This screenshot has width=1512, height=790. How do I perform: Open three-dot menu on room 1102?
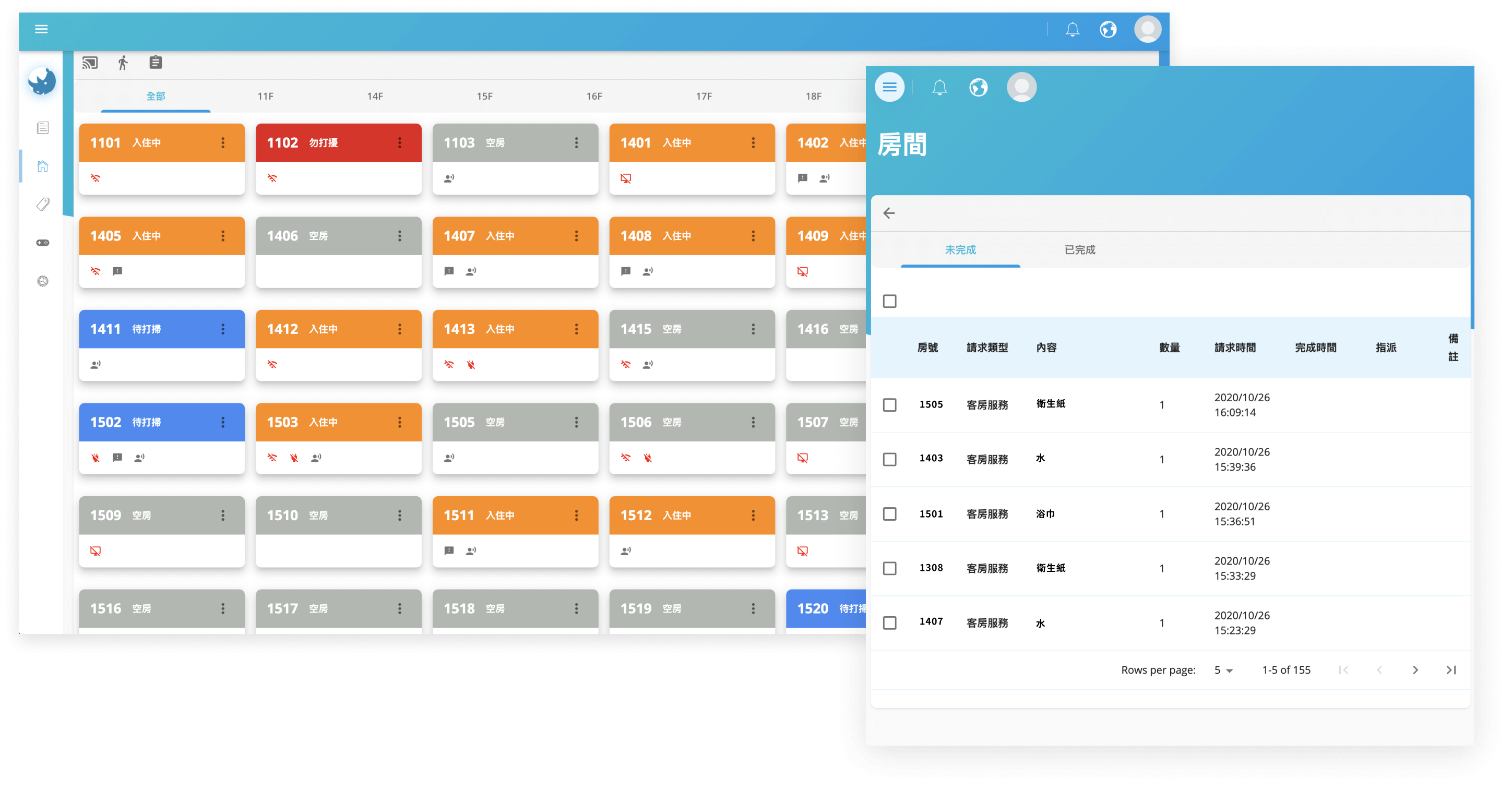coord(399,142)
